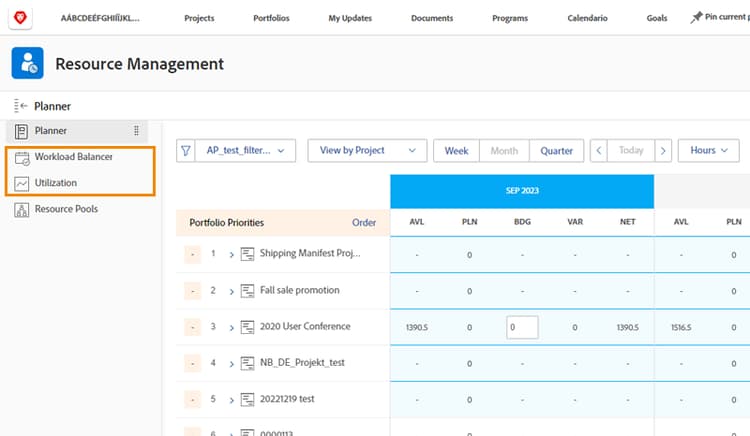Click the Order link in Portfolio Priorities
Screen dimensions: 750x436
click(x=364, y=223)
